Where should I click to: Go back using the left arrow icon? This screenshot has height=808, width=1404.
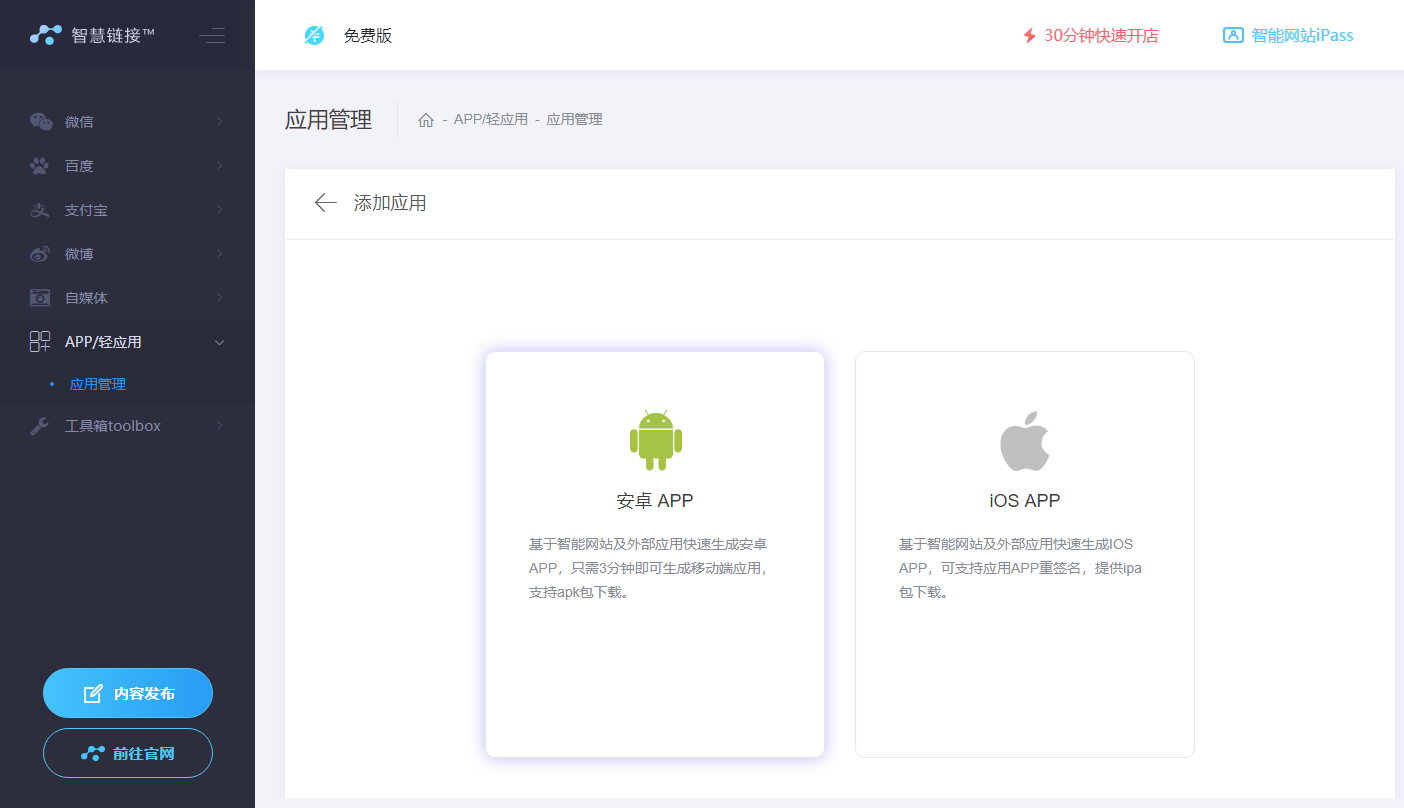click(326, 203)
